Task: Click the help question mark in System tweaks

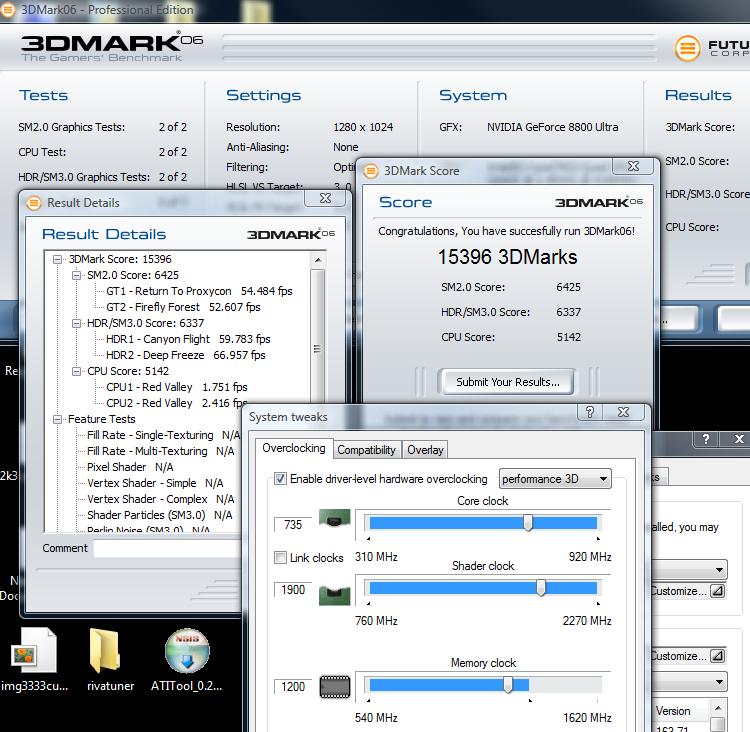Action: [590, 412]
